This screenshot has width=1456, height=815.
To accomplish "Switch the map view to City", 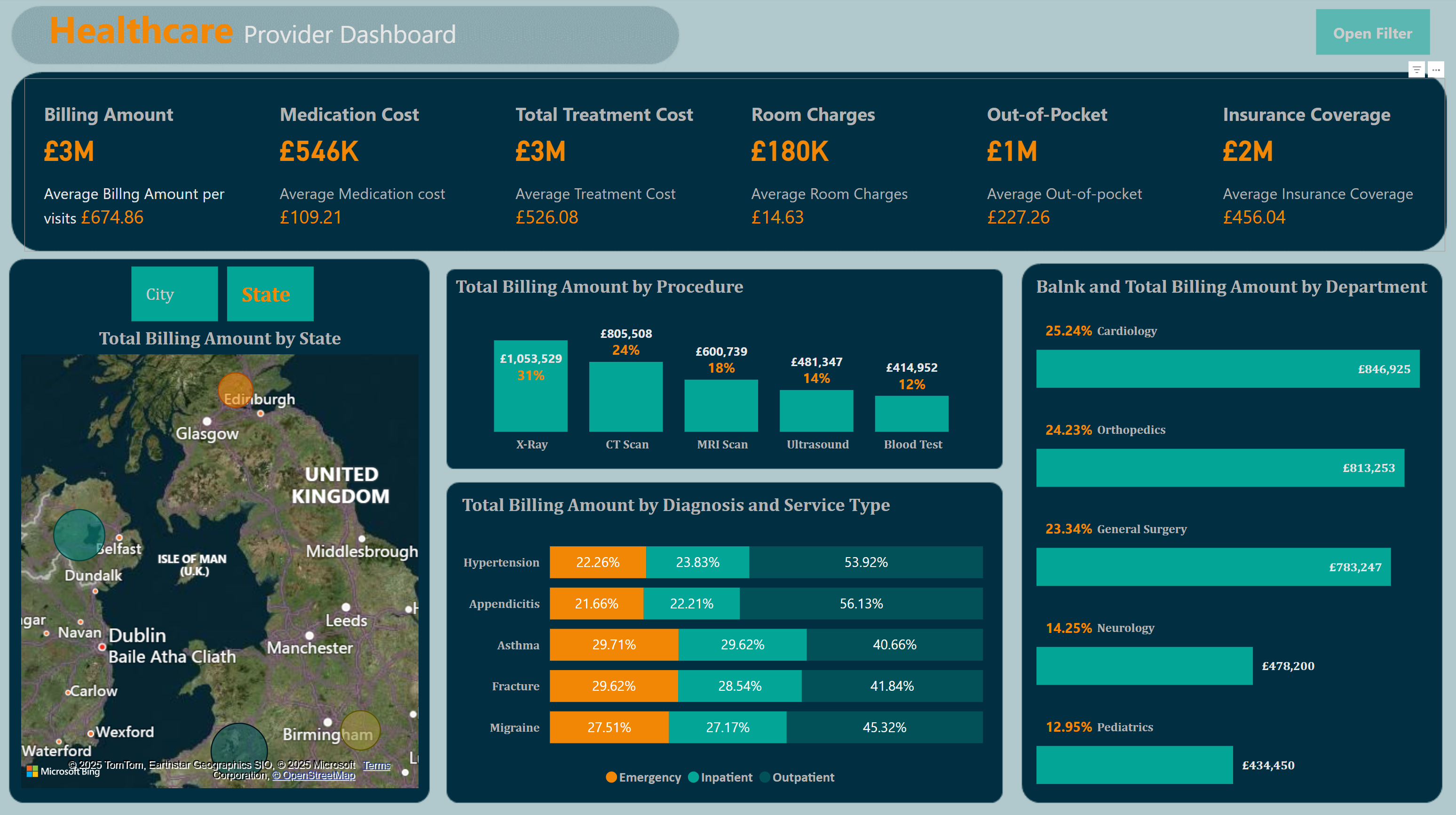I will click(x=174, y=294).
